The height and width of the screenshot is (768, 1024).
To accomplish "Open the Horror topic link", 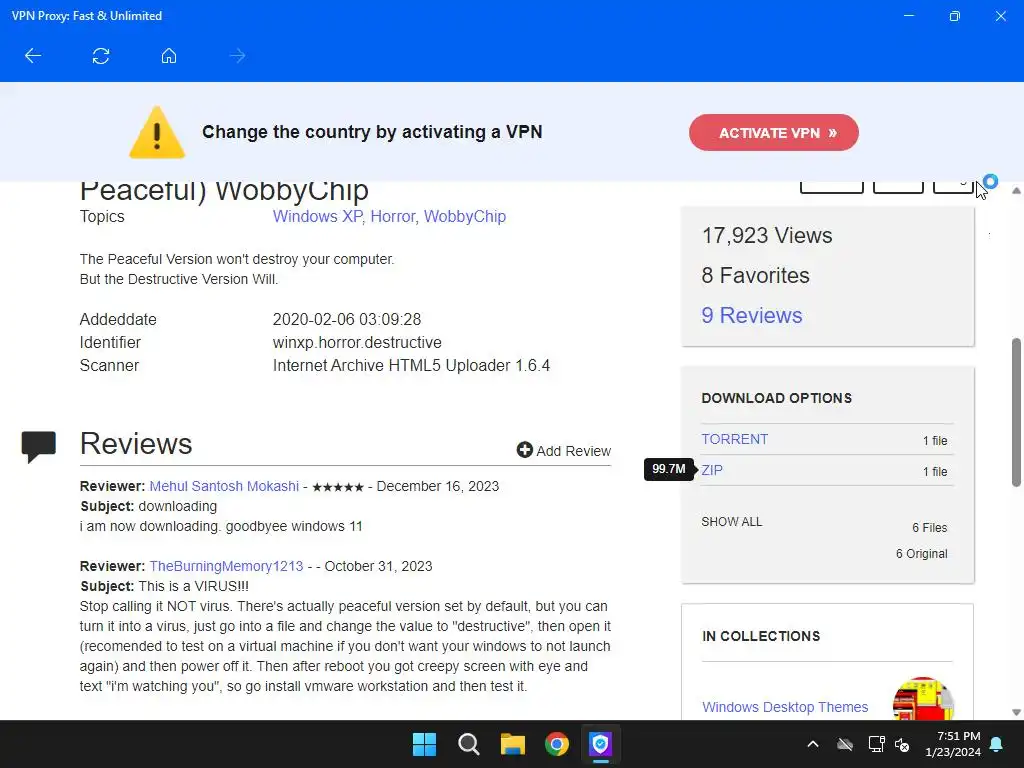I will 393,216.
